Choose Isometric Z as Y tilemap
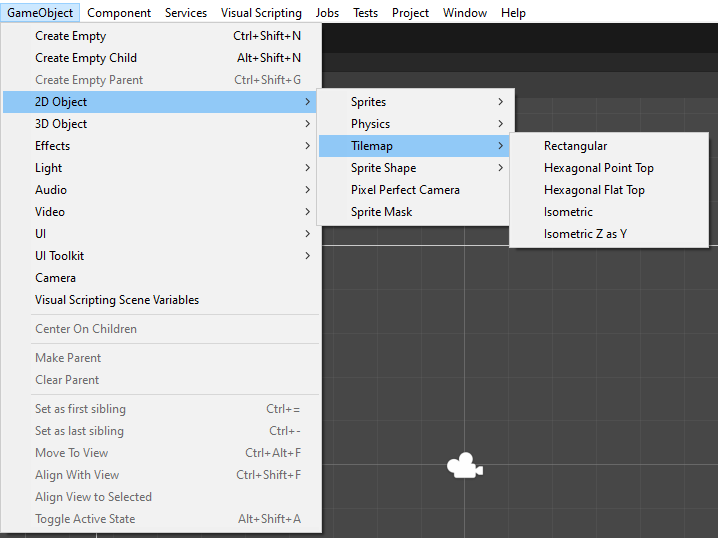 609,234
